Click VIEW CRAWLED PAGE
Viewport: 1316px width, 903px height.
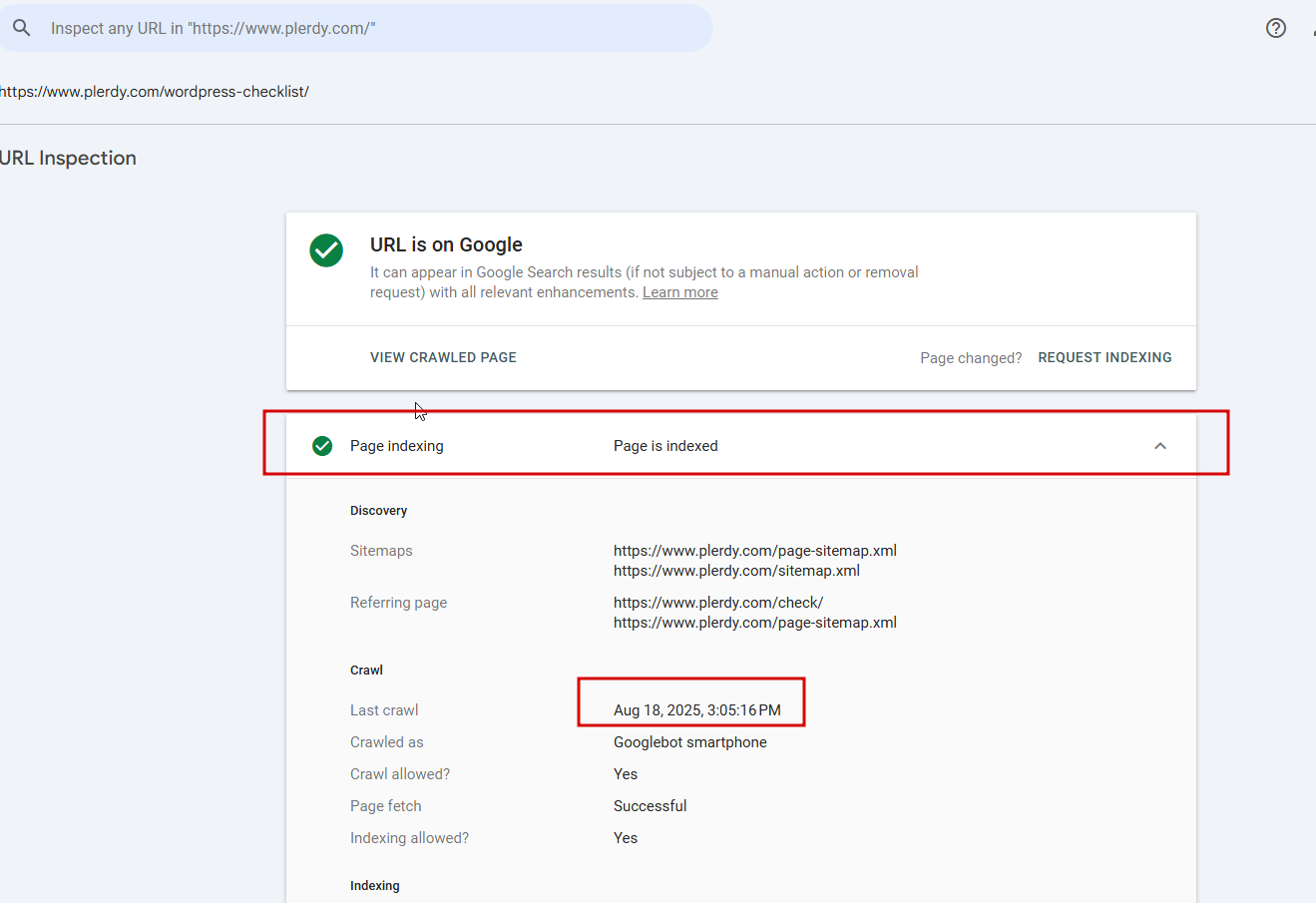tap(443, 357)
